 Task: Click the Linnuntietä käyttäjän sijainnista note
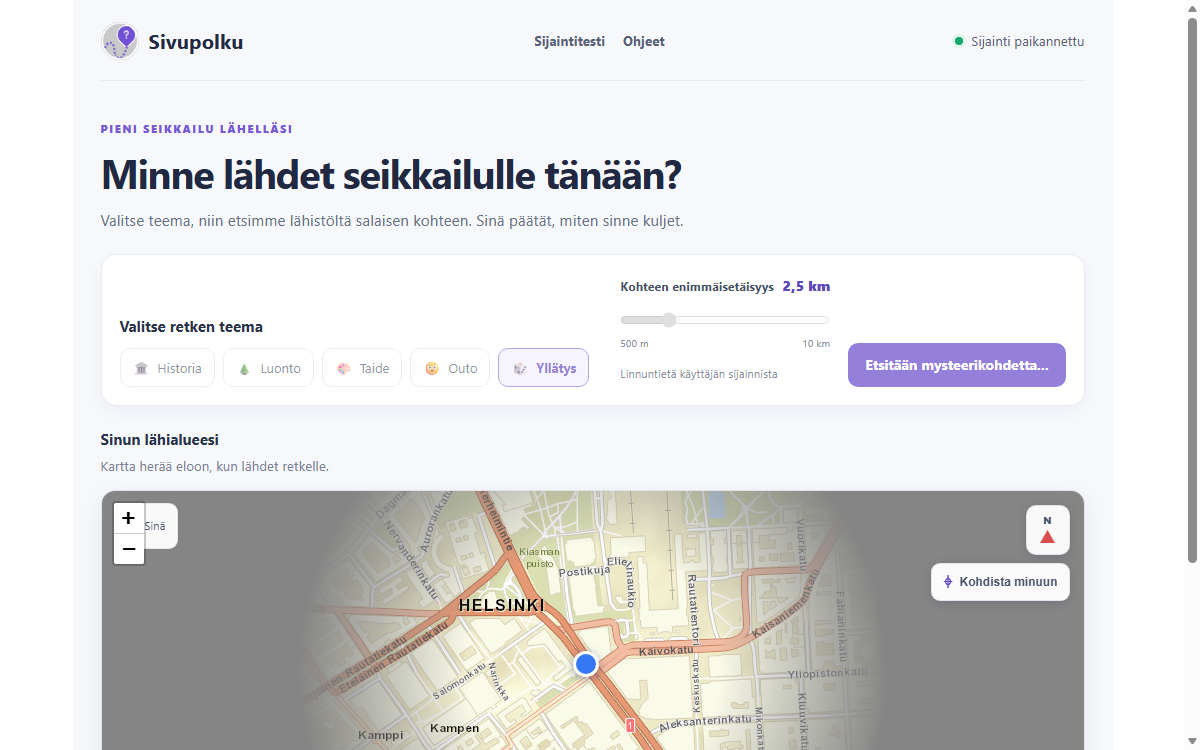coord(699,374)
